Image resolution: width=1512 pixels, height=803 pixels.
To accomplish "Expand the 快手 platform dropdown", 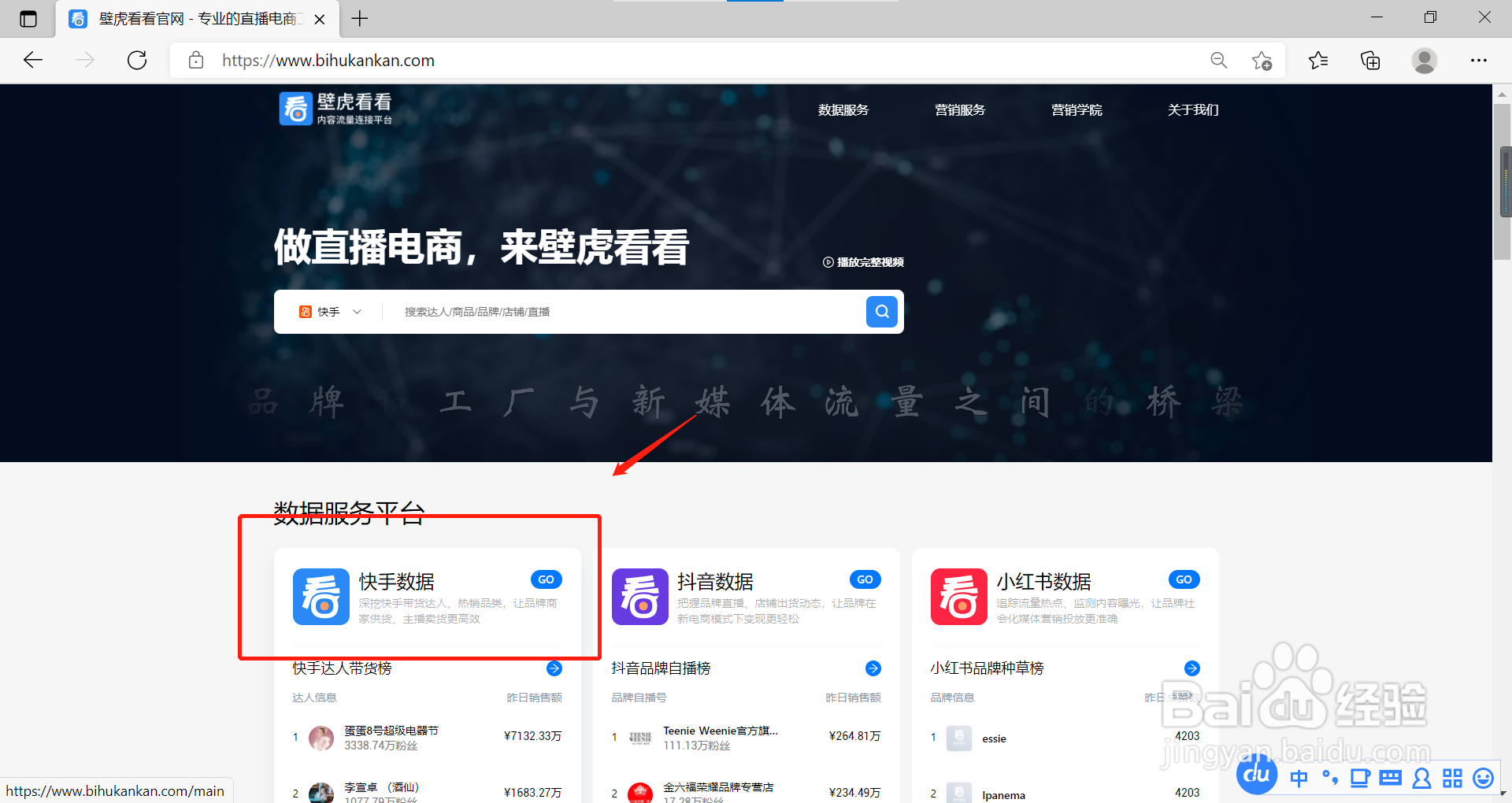I will pos(356,311).
